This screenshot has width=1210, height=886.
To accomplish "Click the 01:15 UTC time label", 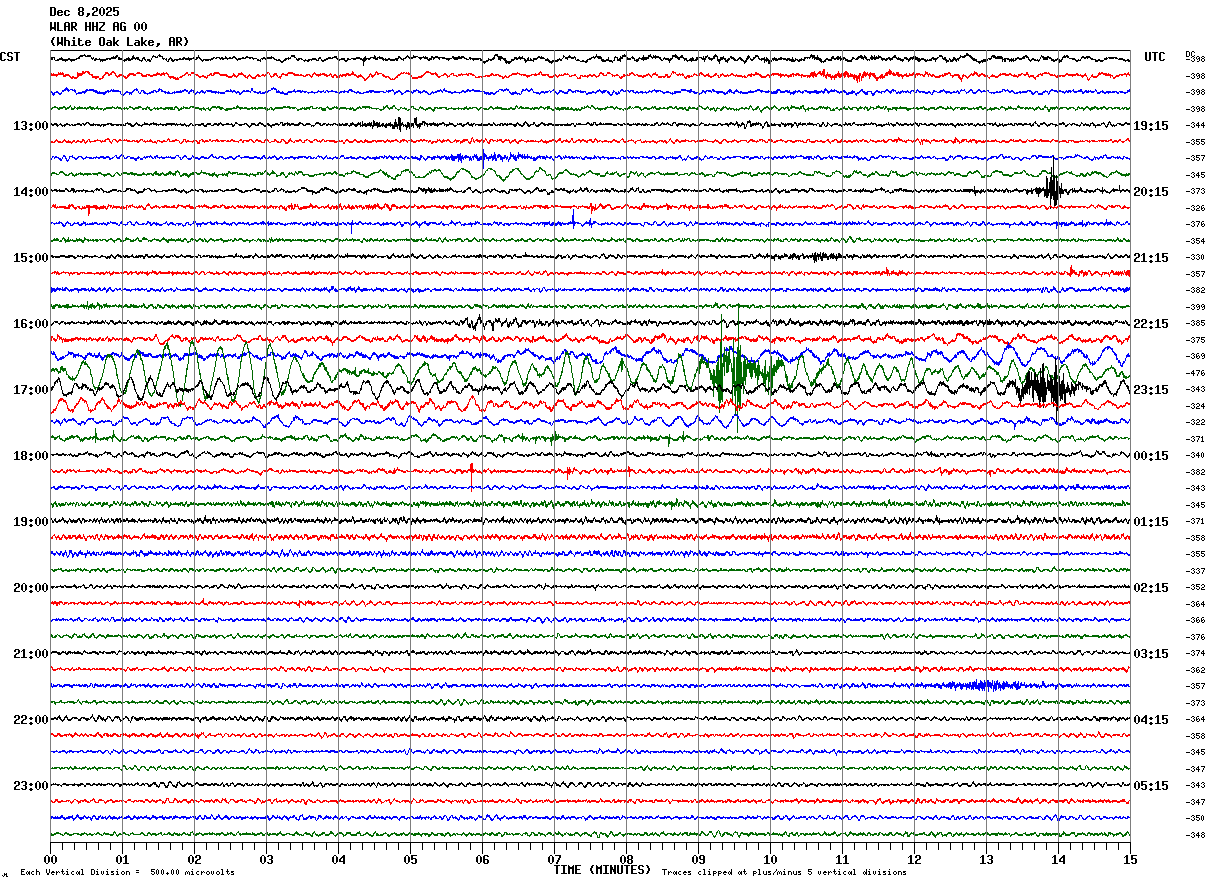I will tap(1151, 522).
